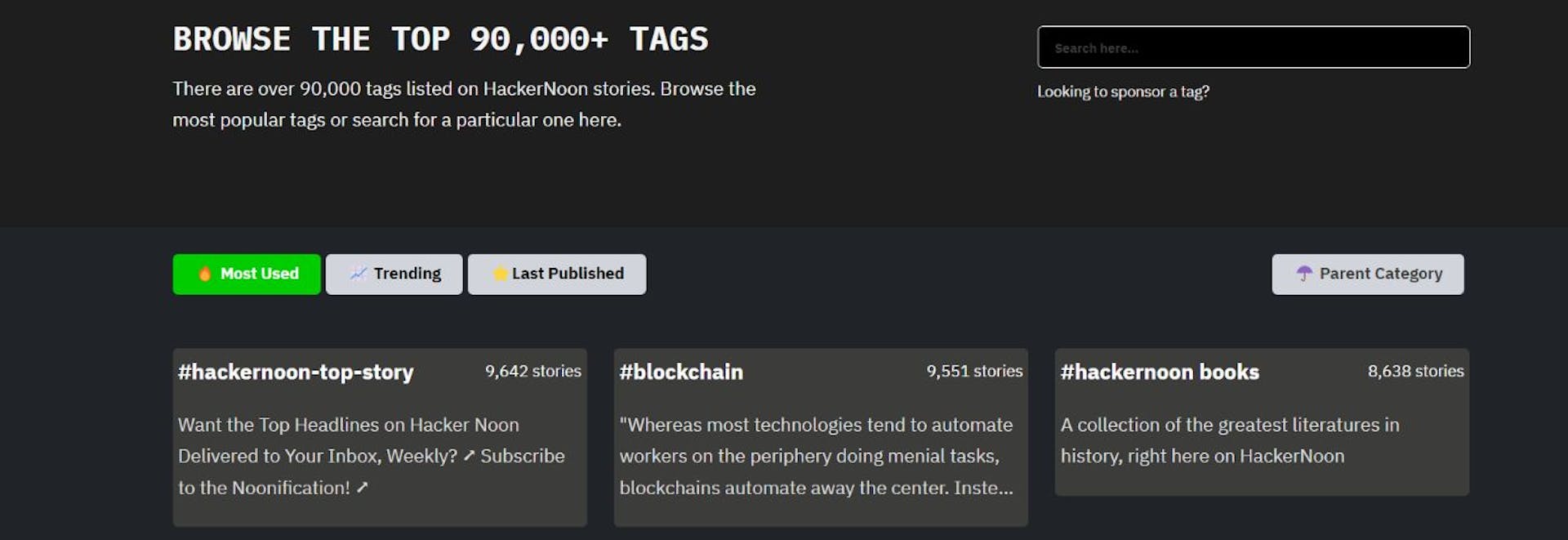Click the 9,551 stories count on blockchain

[x=974, y=370]
